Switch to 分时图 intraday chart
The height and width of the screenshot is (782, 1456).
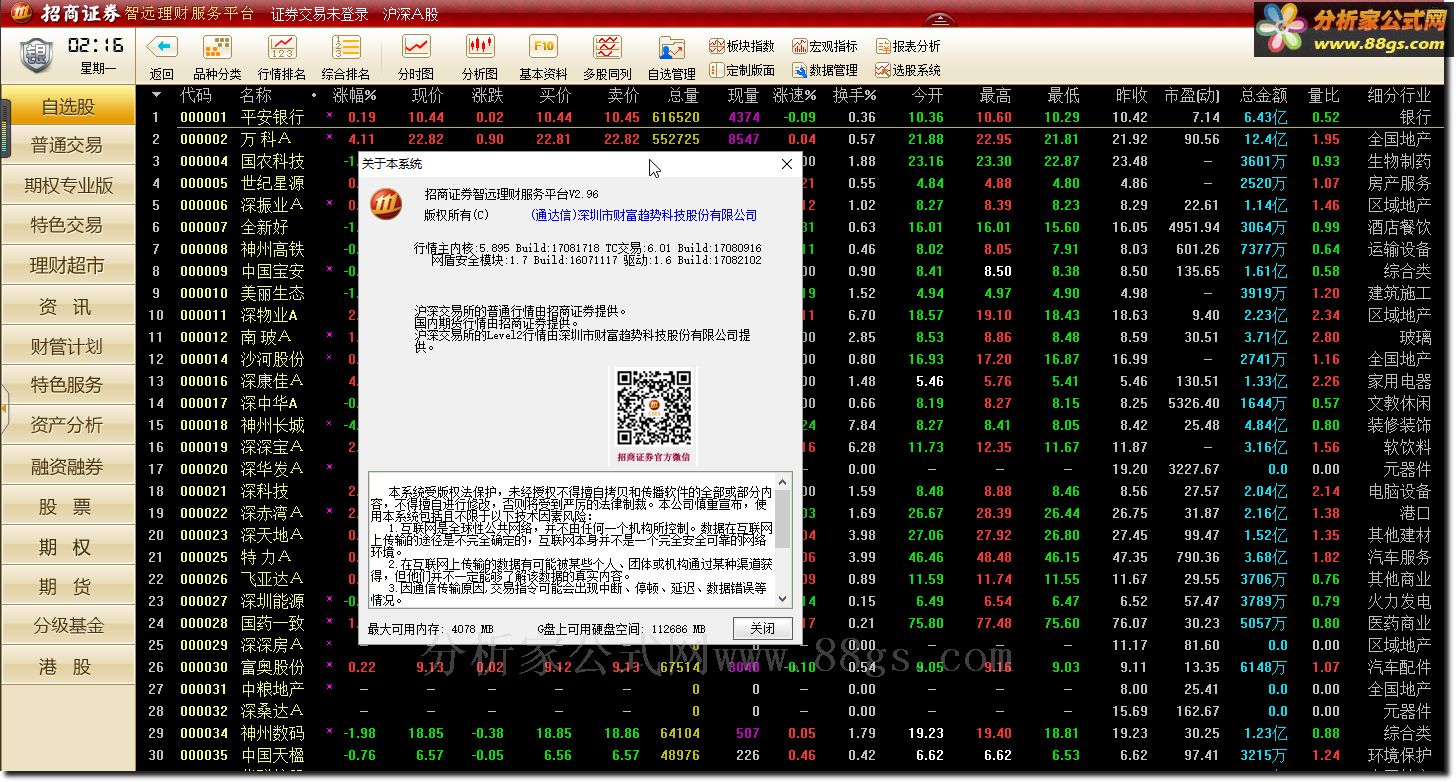point(416,47)
